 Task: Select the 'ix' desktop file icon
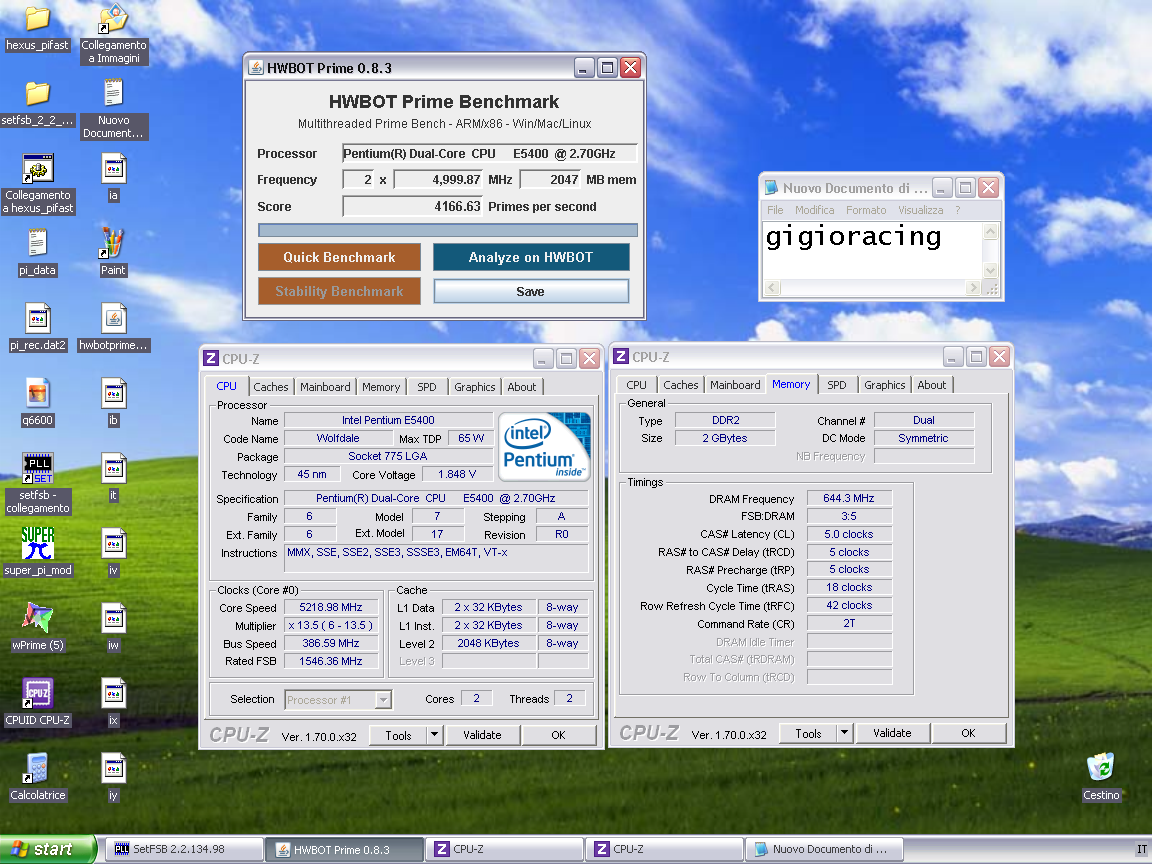(x=113, y=694)
